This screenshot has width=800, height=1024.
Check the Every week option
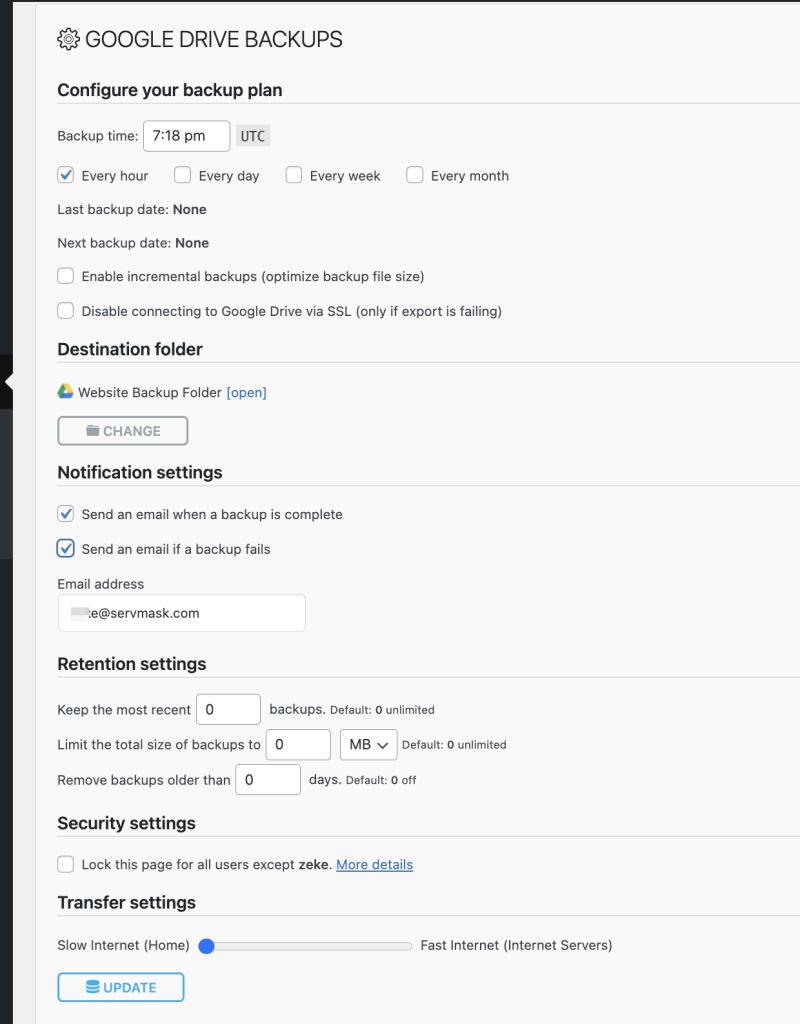coord(294,175)
